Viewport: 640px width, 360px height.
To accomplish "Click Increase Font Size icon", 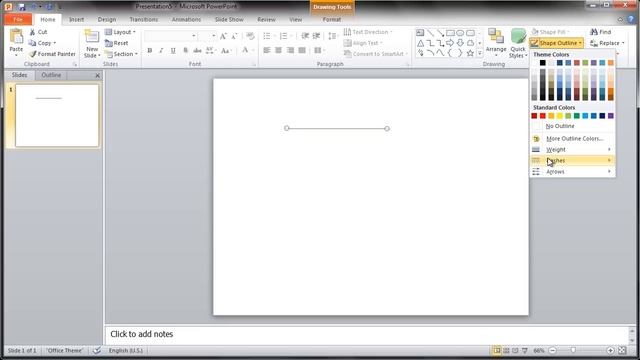I will click(223, 36).
